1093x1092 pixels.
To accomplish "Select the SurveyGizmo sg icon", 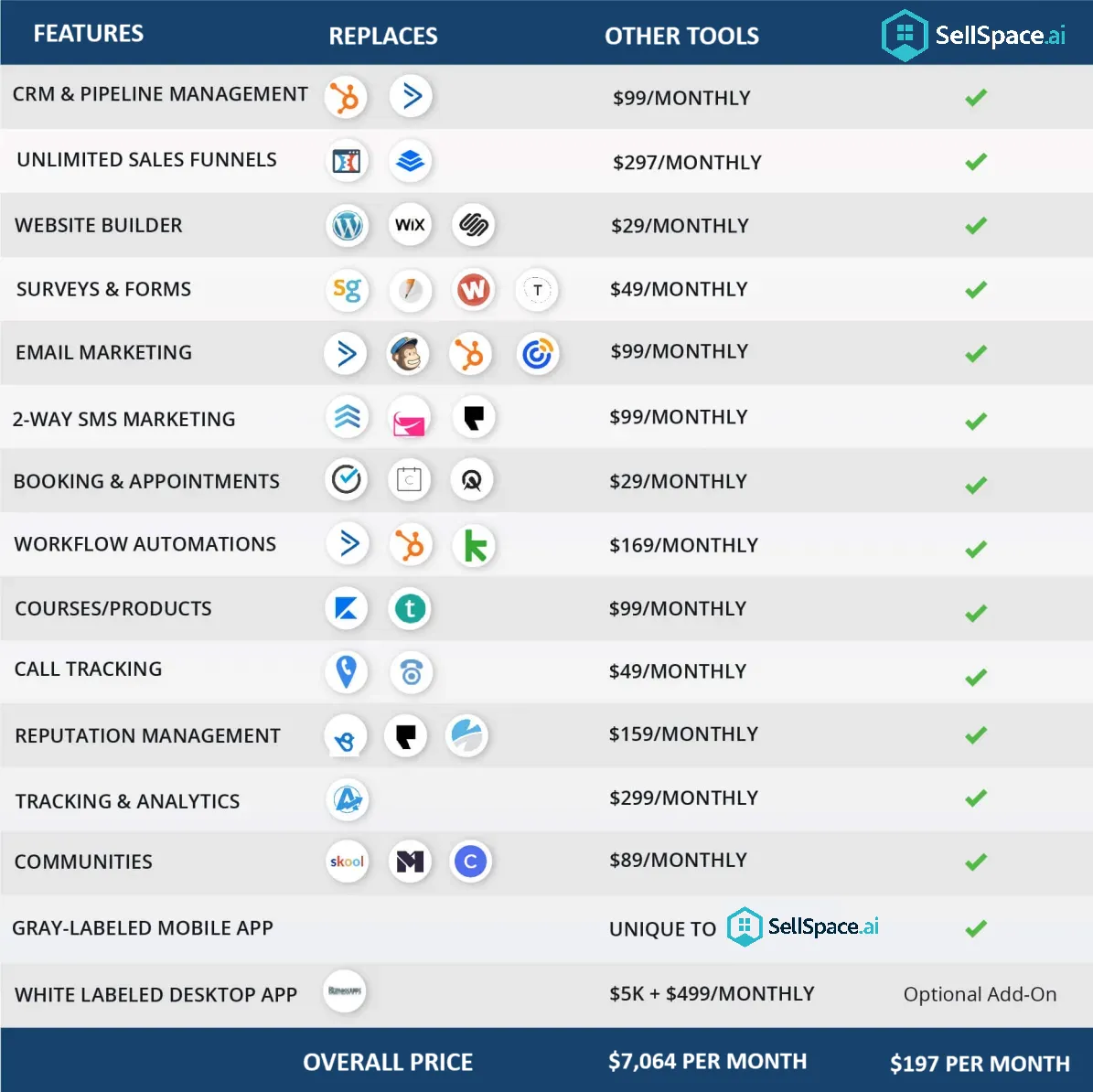I will pyautogui.click(x=348, y=289).
